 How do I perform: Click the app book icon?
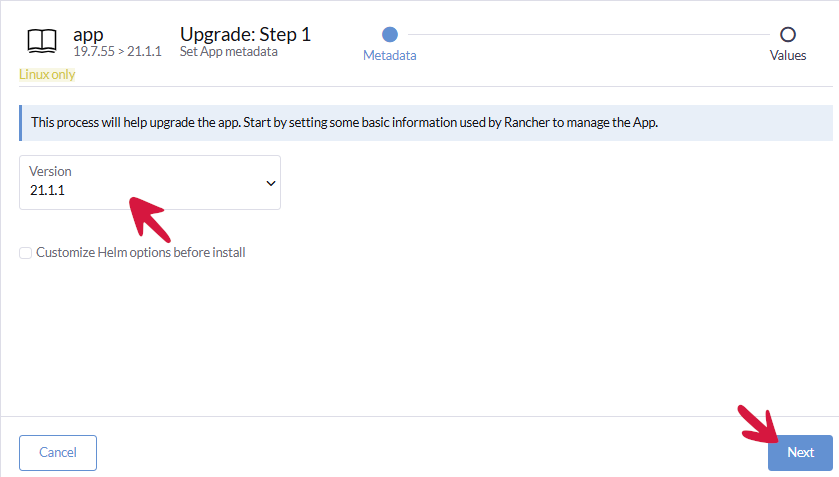click(42, 40)
